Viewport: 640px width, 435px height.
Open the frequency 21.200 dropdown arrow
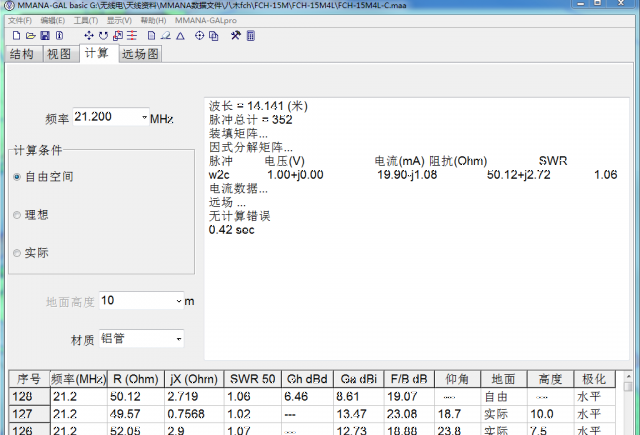pos(144,118)
